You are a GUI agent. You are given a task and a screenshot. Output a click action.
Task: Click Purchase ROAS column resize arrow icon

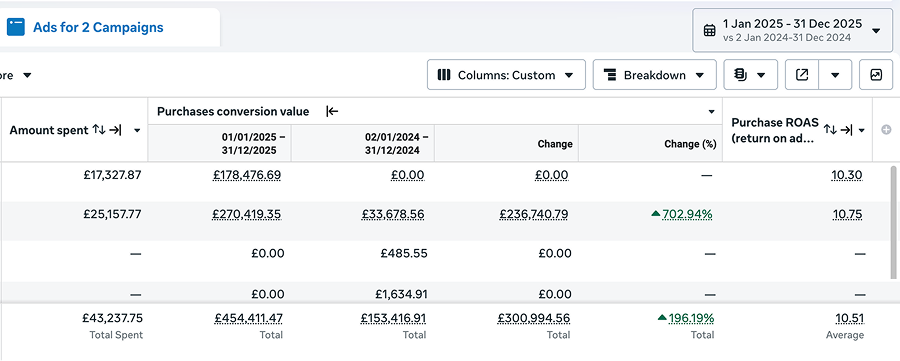click(847, 130)
